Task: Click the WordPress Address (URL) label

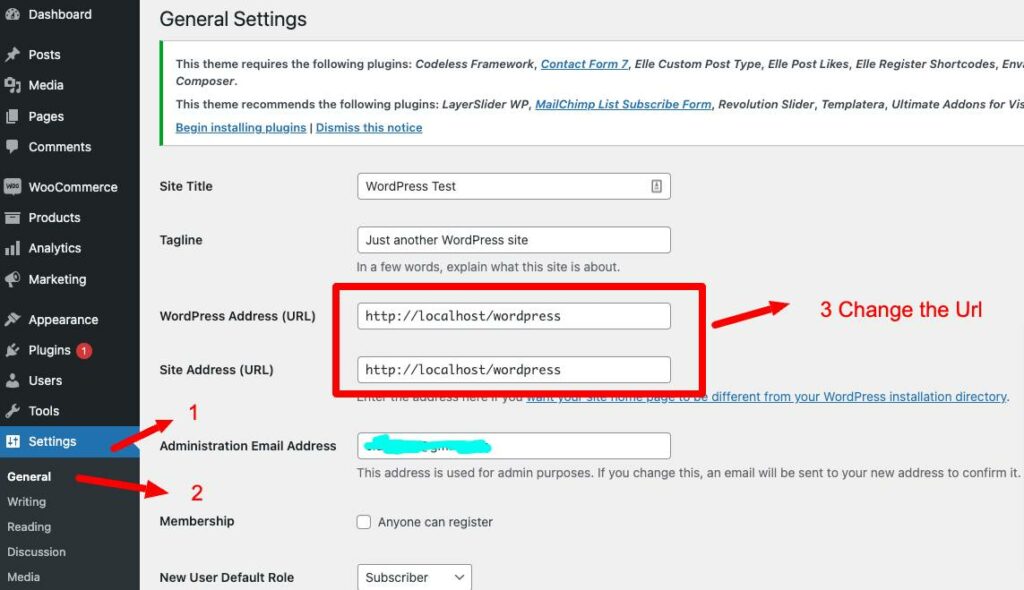Action: click(x=237, y=316)
